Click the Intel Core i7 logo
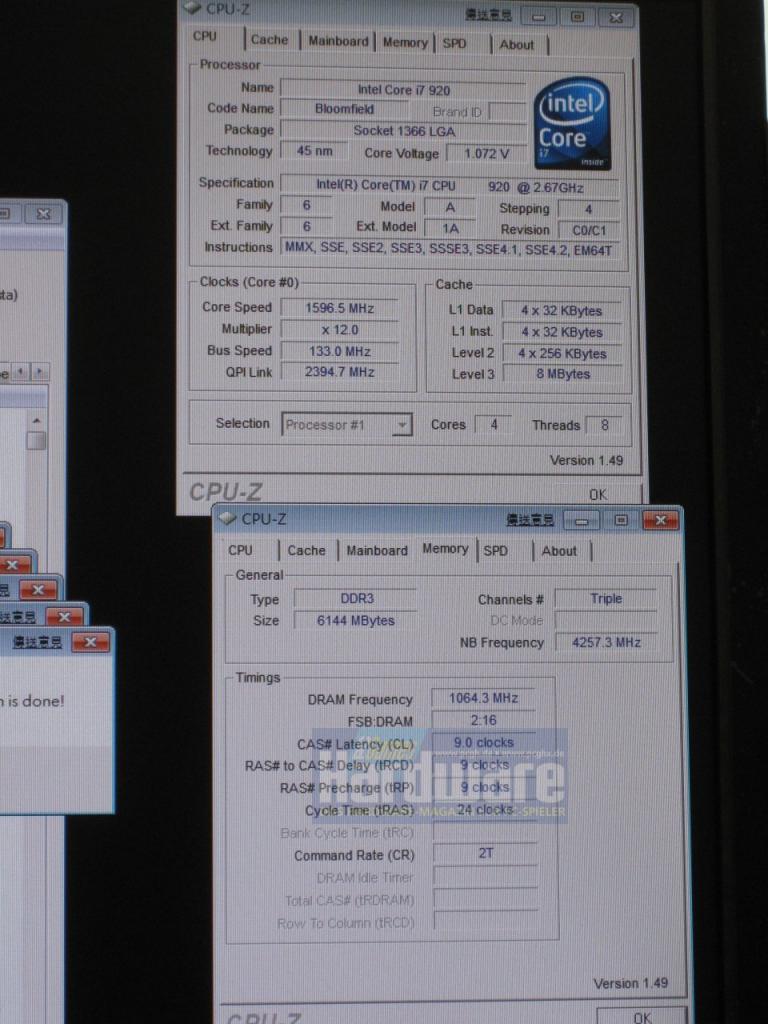768x1024 pixels. [572, 123]
